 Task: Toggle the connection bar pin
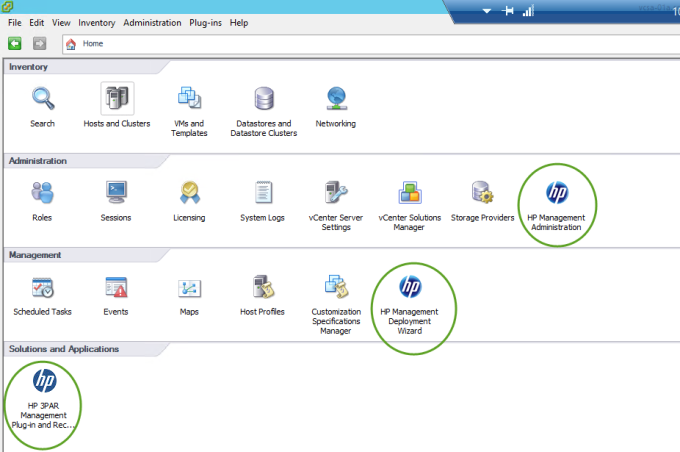pos(508,11)
